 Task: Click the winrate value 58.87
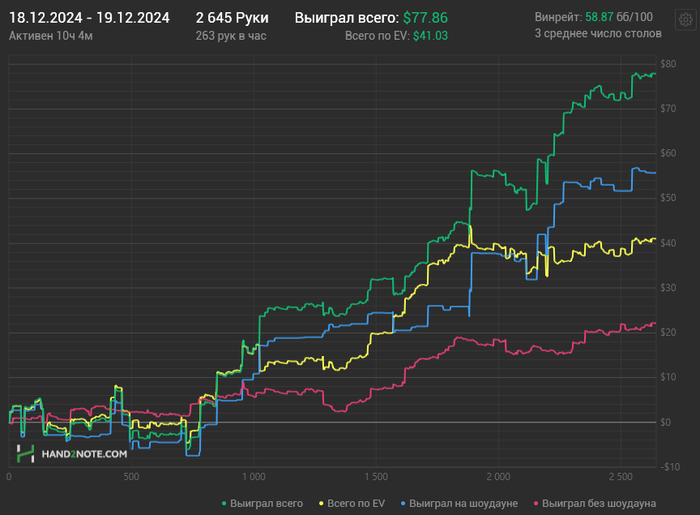pyautogui.click(x=599, y=17)
